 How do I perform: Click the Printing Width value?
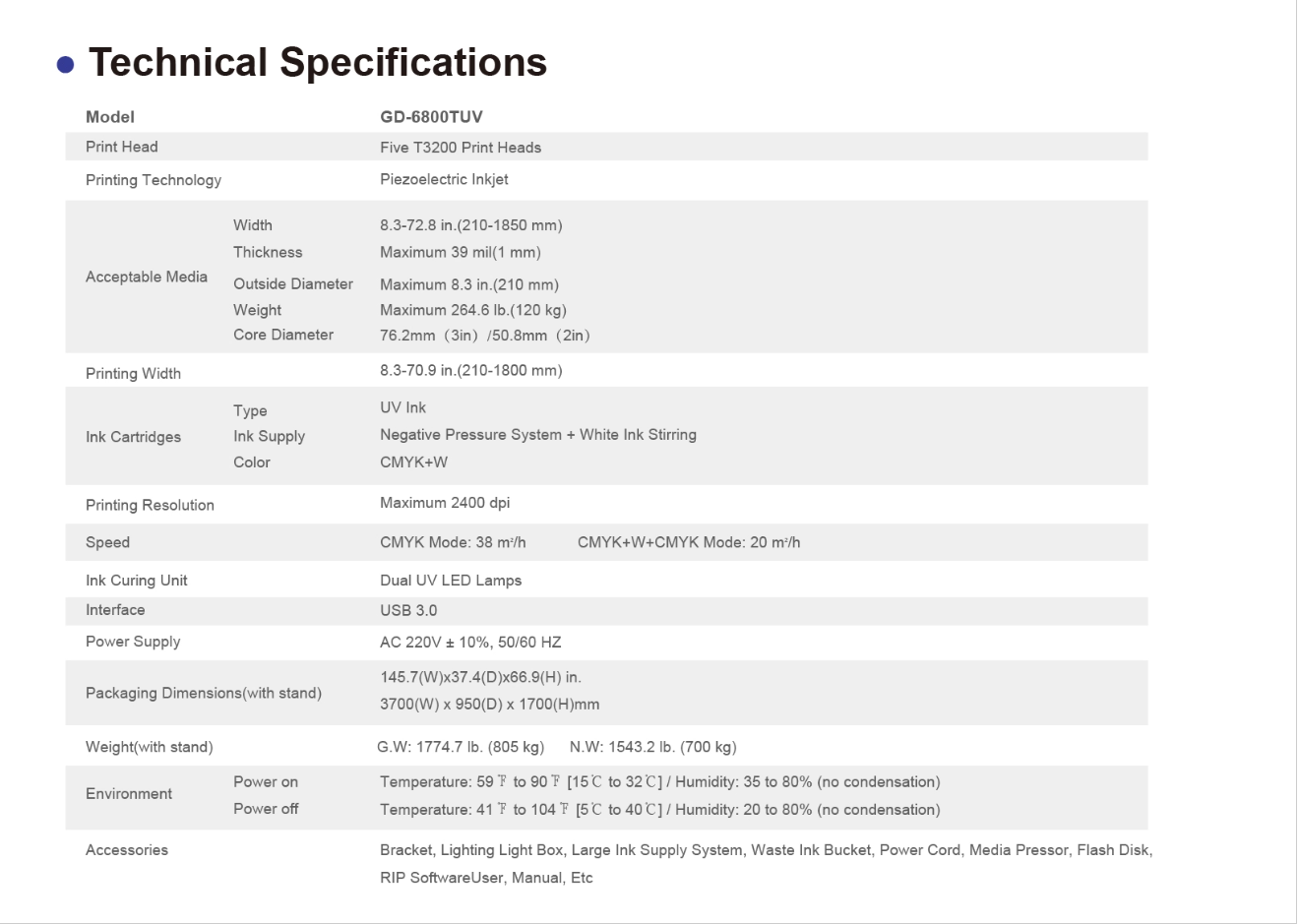coord(470,371)
